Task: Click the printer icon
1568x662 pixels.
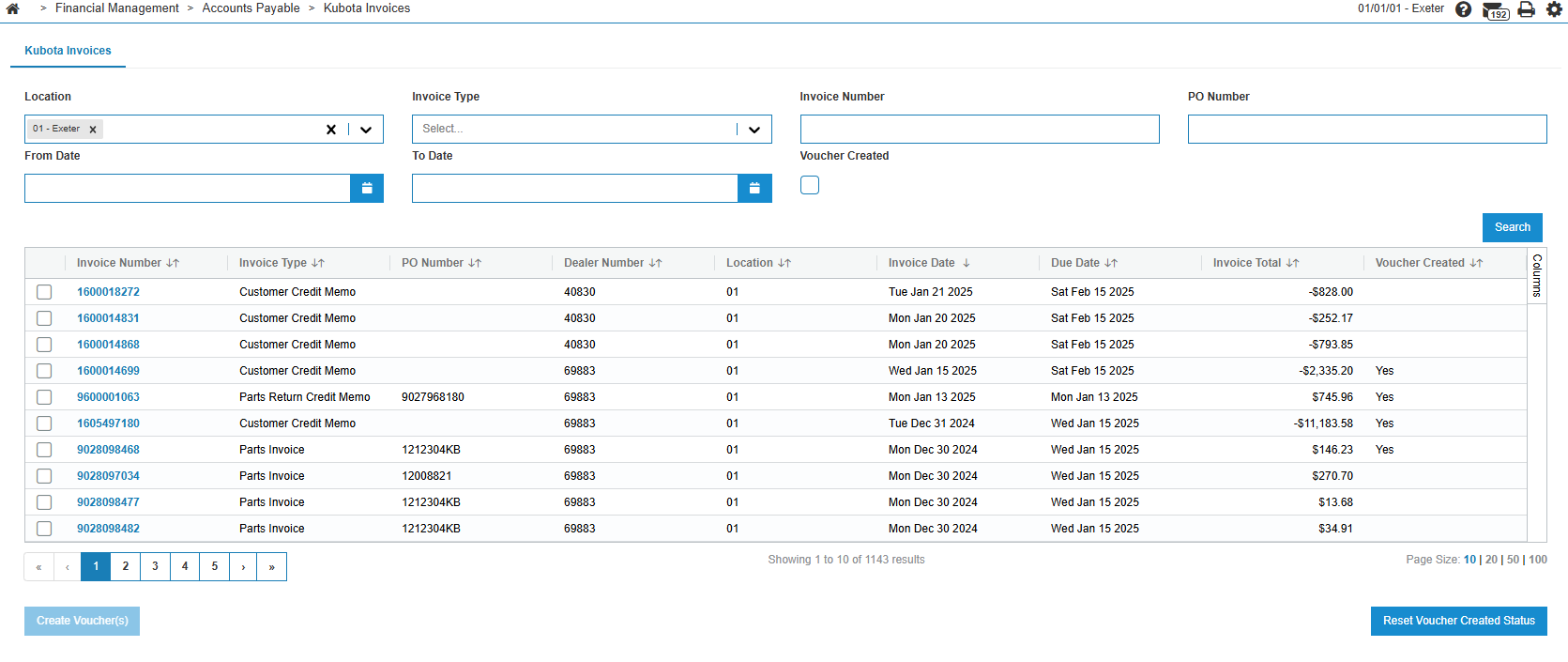Action: pos(1527,9)
